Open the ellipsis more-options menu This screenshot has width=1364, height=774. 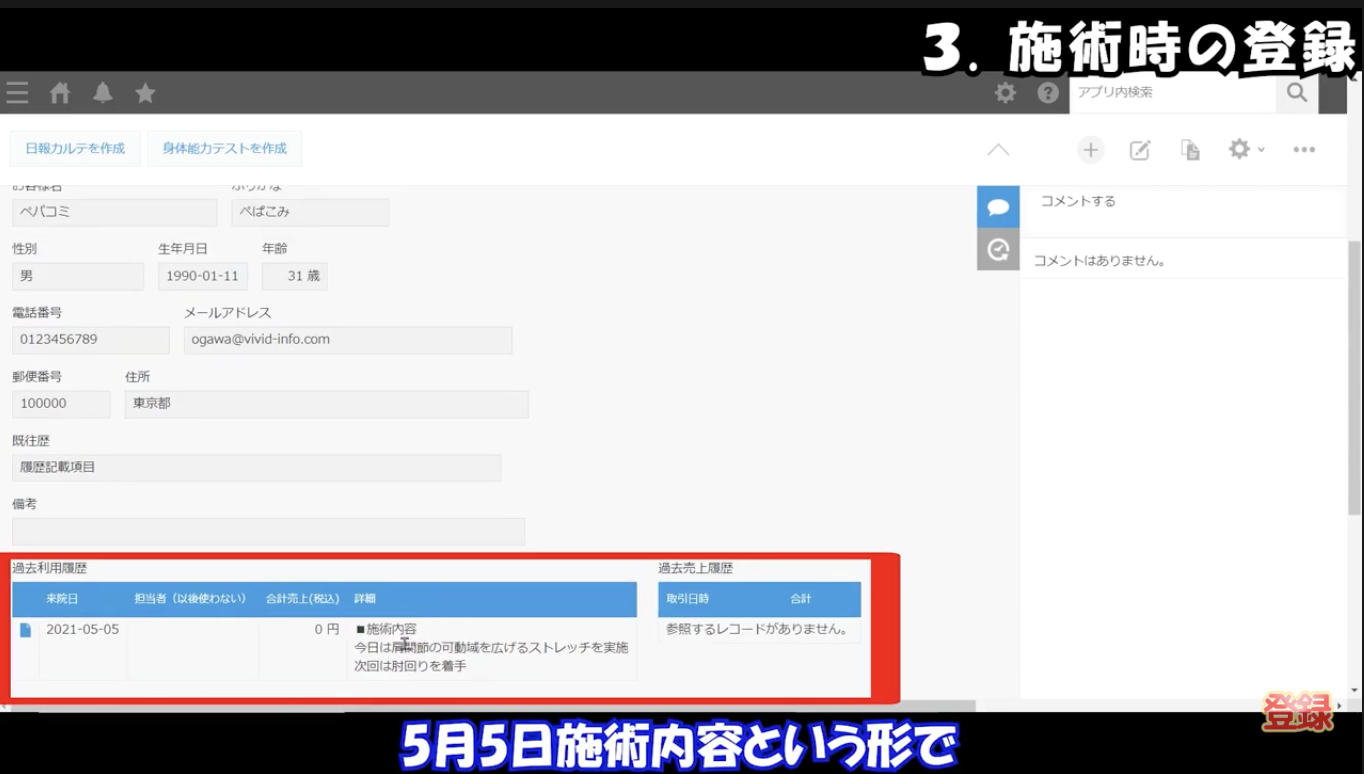point(1303,149)
